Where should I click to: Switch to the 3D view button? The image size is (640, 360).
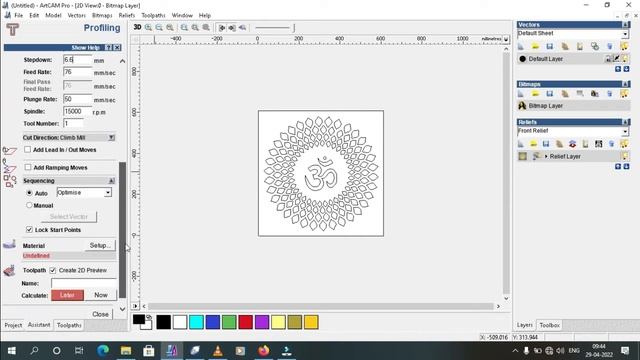point(138,27)
